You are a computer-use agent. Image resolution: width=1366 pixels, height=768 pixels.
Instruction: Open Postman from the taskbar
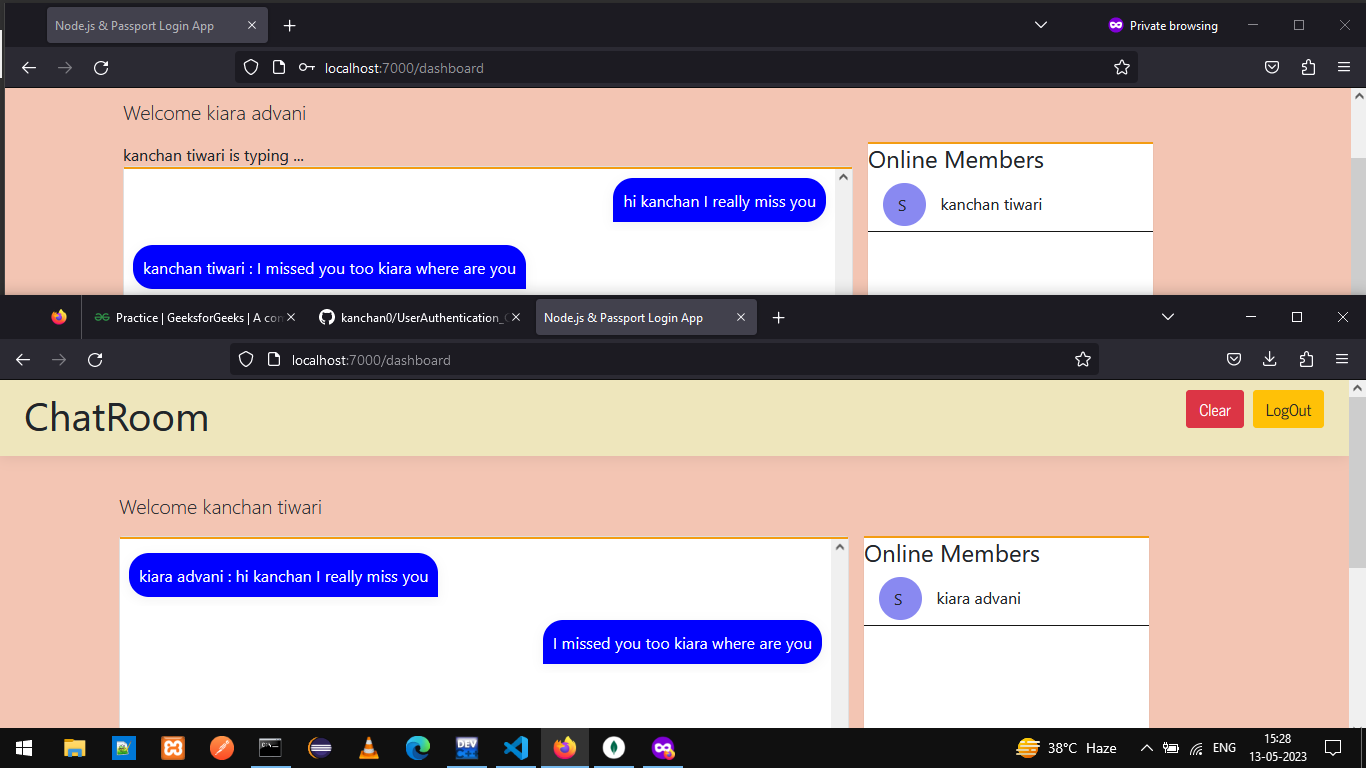click(221, 747)
